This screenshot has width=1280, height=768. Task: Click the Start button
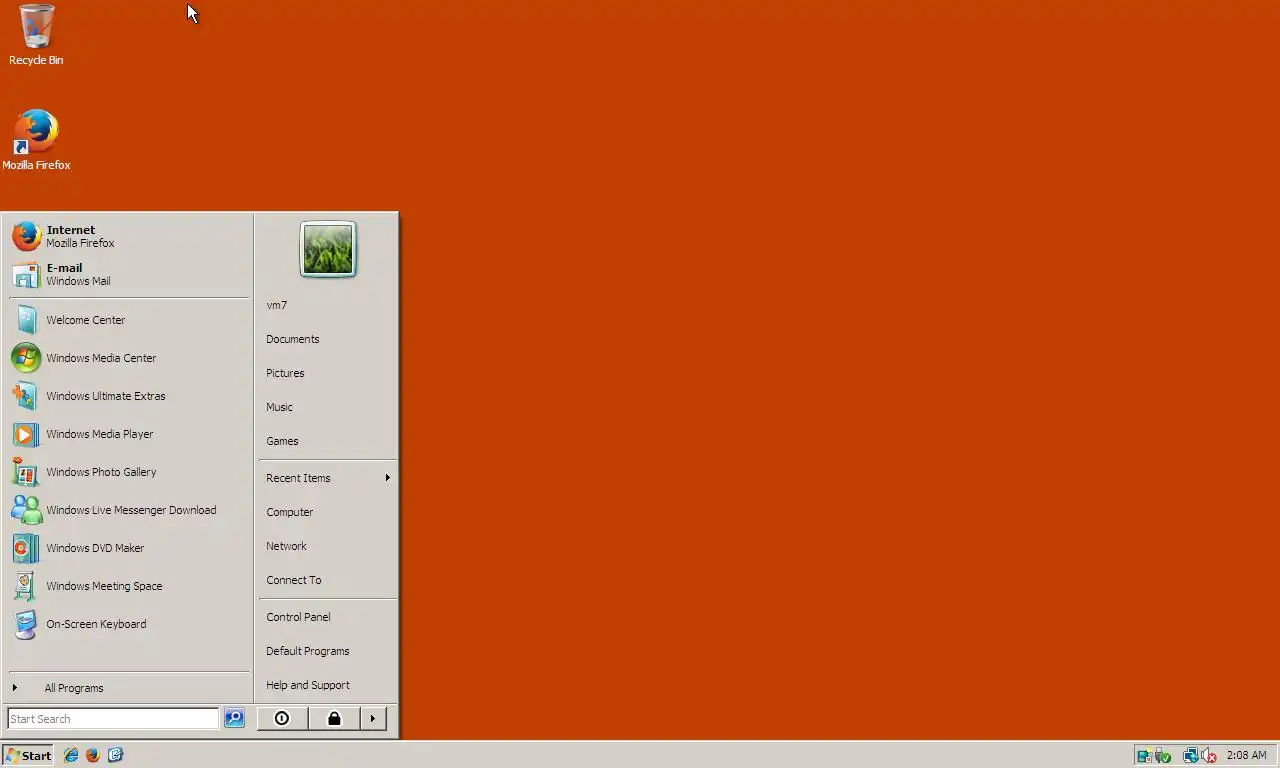pos(28,755)
